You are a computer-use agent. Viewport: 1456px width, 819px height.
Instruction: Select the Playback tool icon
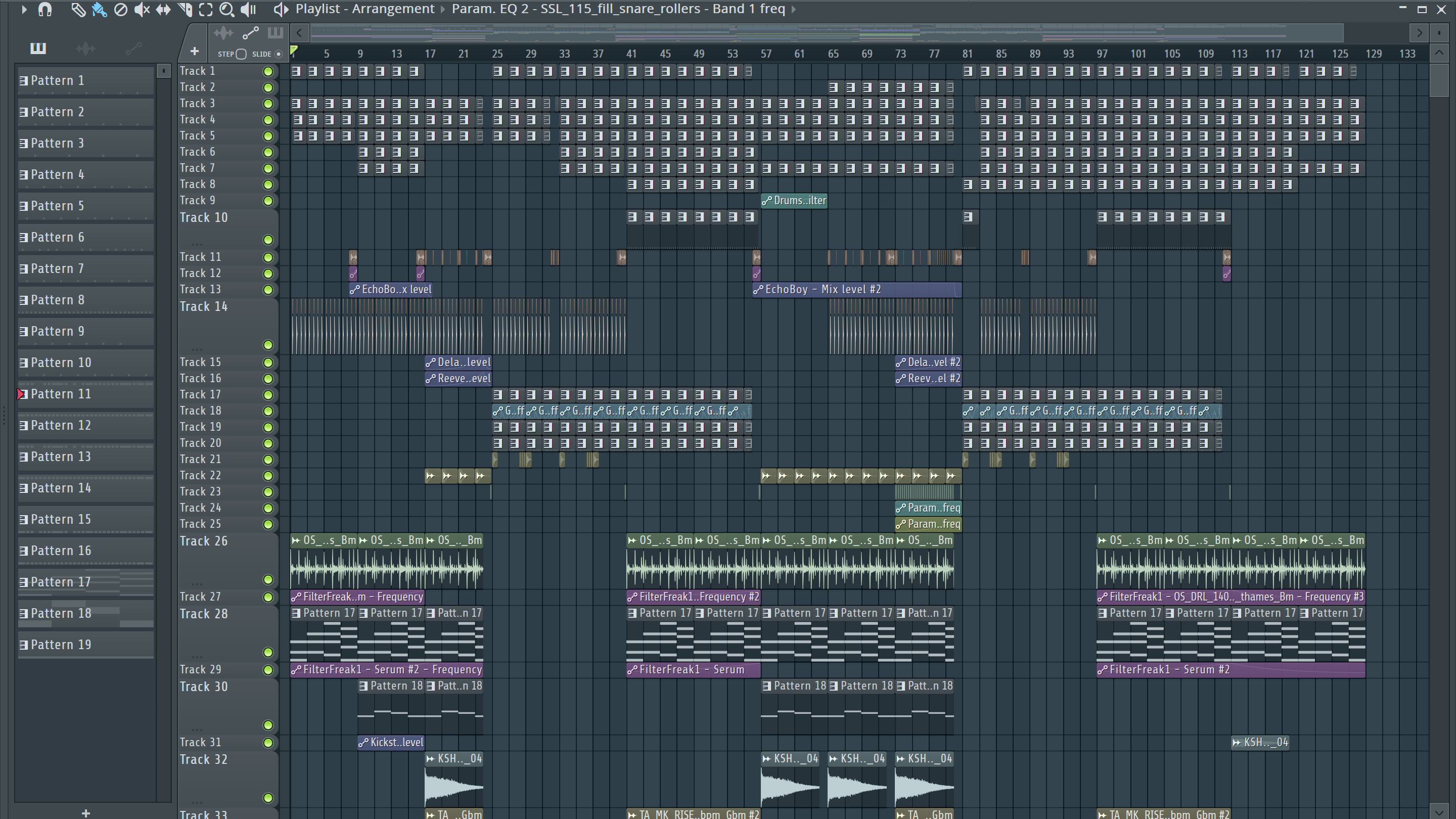click(x=248, y=9)
